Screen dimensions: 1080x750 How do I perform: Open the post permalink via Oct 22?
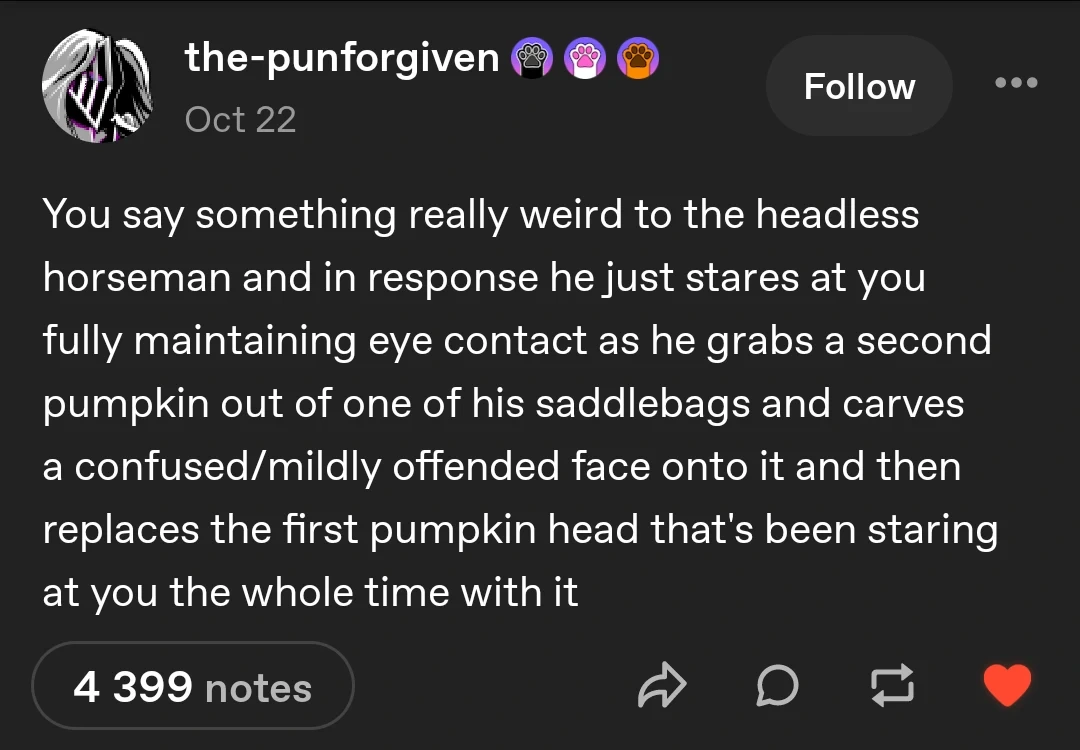[x=240, y=120]
